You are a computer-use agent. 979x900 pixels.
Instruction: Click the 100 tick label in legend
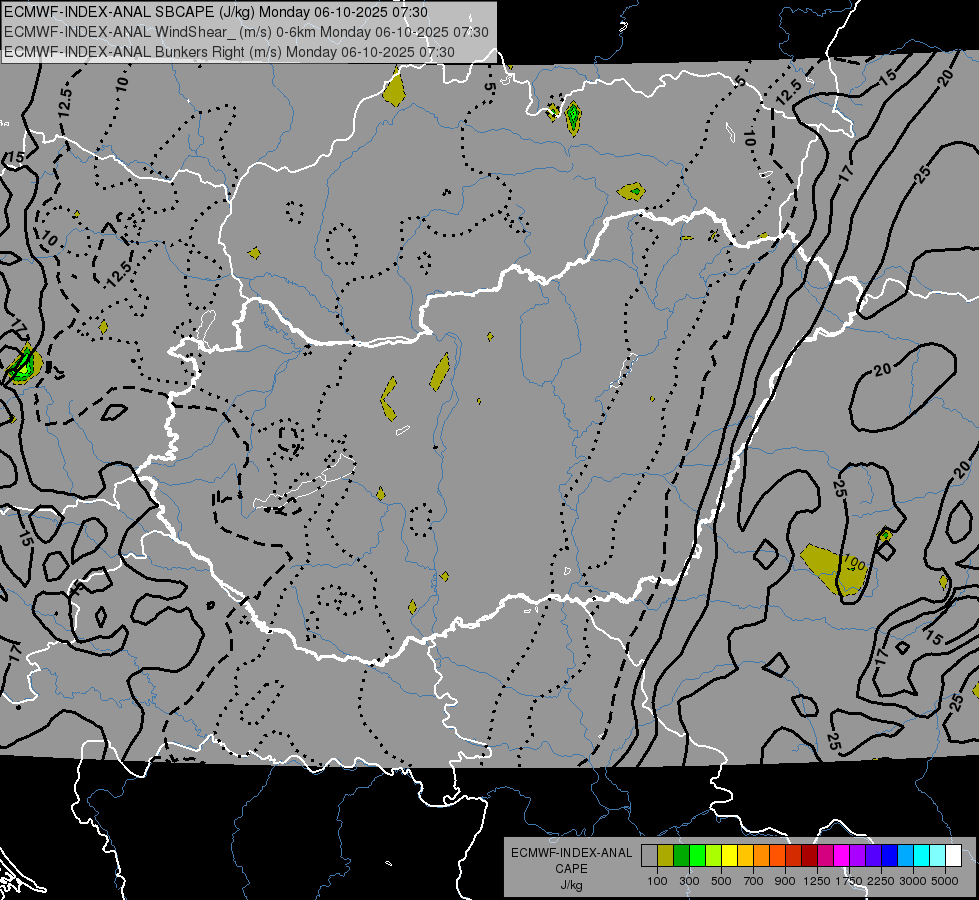[657, 881]
